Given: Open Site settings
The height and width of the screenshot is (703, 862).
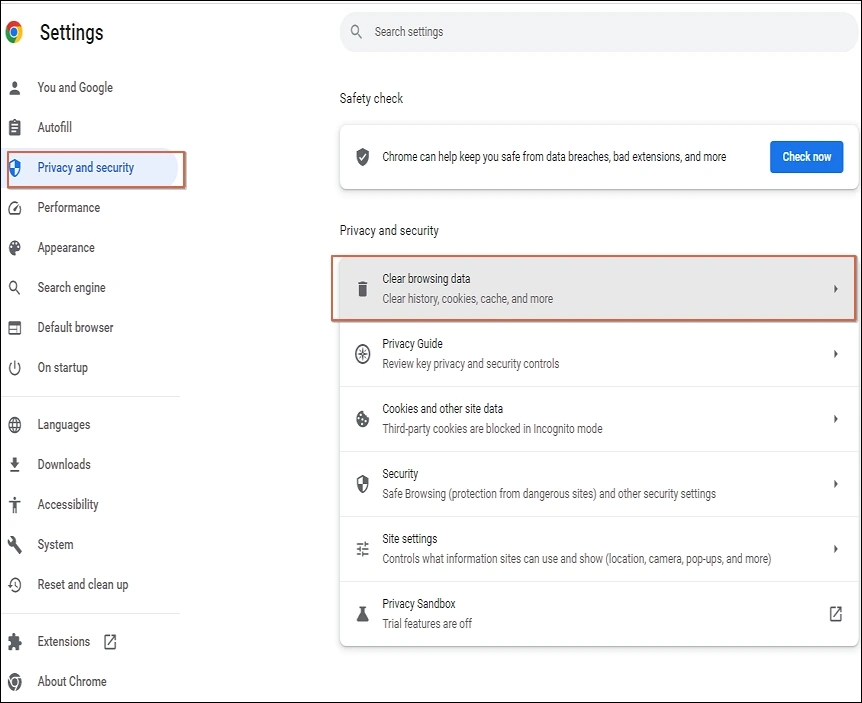Looking at the screenshot, I should pos(599,549).
